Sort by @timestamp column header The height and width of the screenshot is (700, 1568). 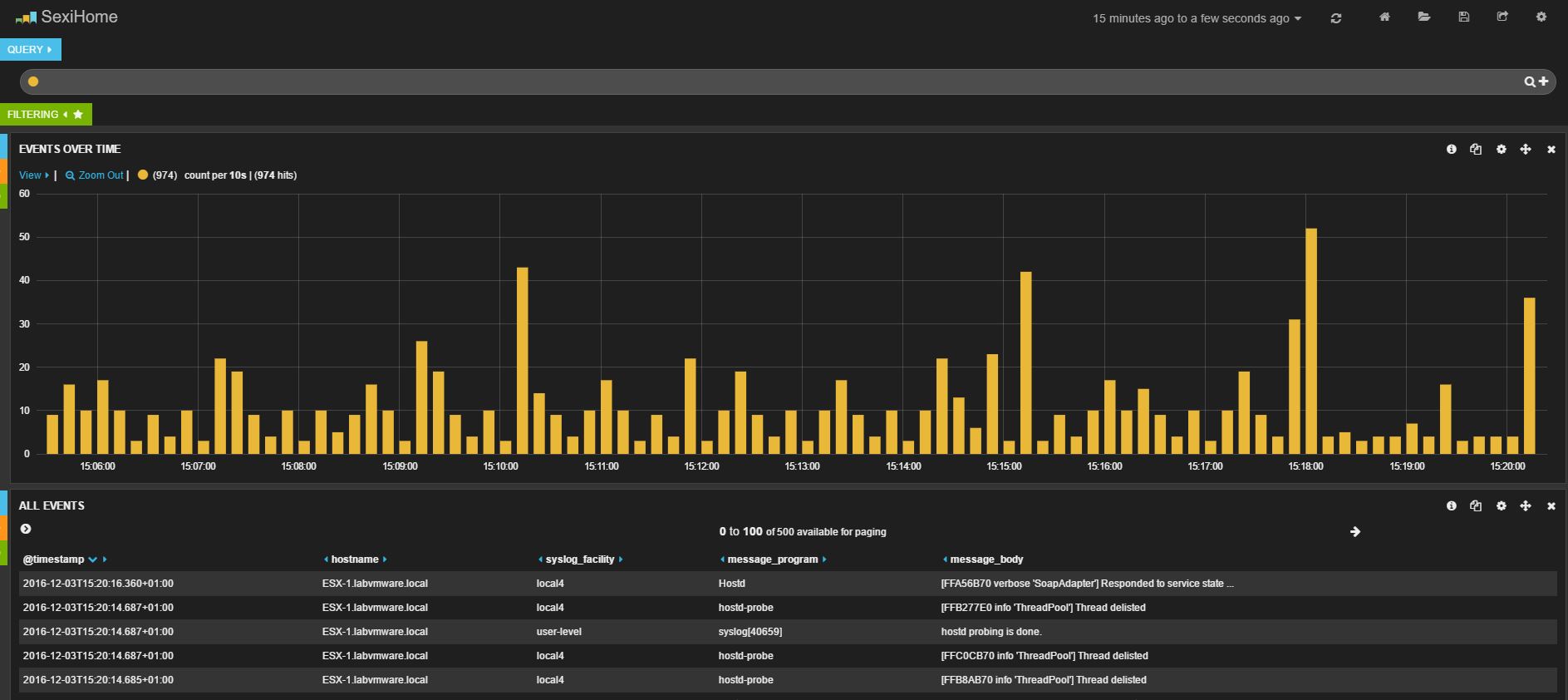[54, 560]
